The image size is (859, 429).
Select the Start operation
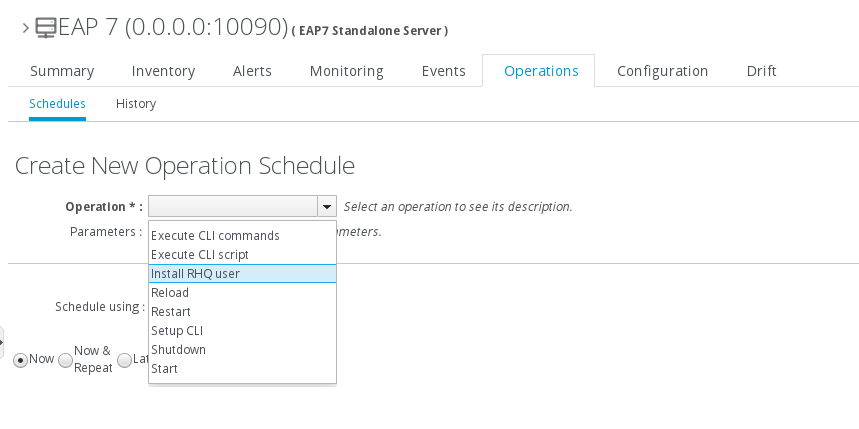165,369
